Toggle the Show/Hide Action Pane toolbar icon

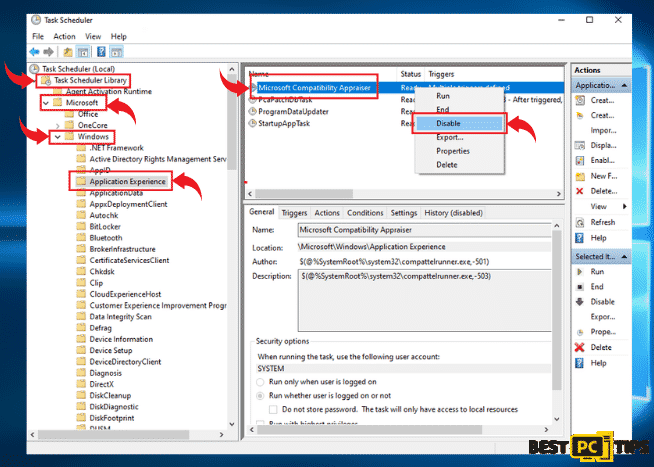tap(116, 52)
